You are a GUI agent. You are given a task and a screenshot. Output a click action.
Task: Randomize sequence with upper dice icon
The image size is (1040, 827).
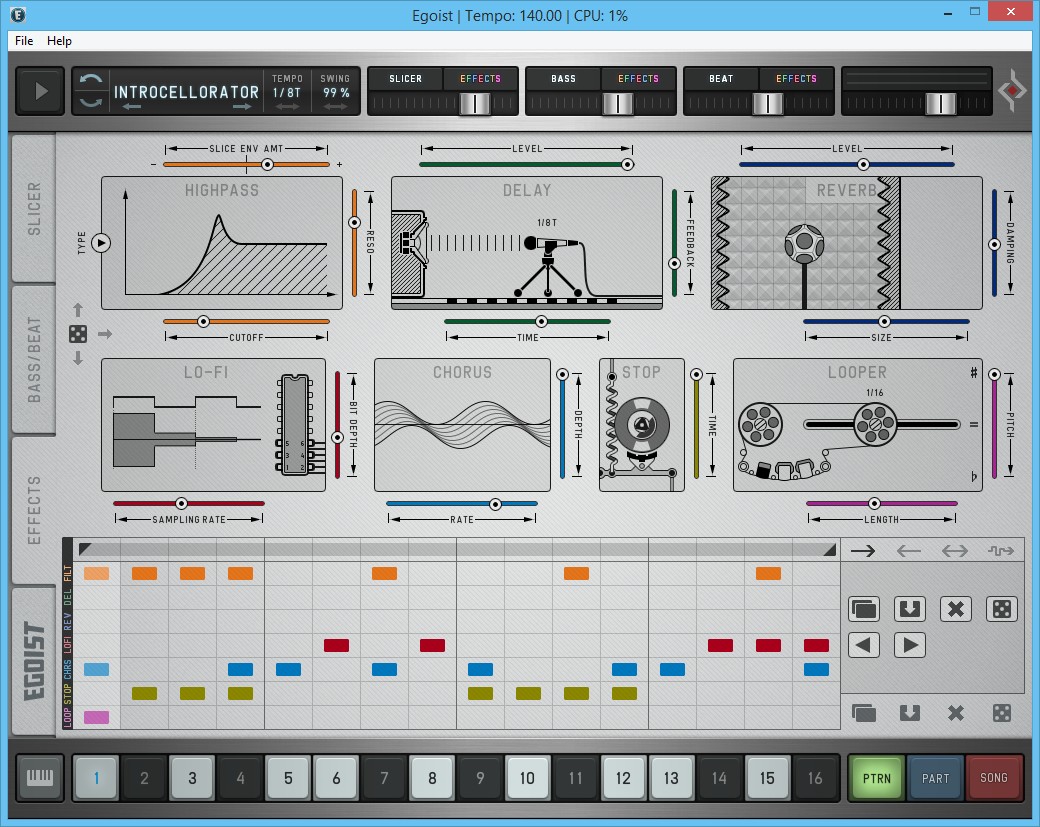point(1002,609)
